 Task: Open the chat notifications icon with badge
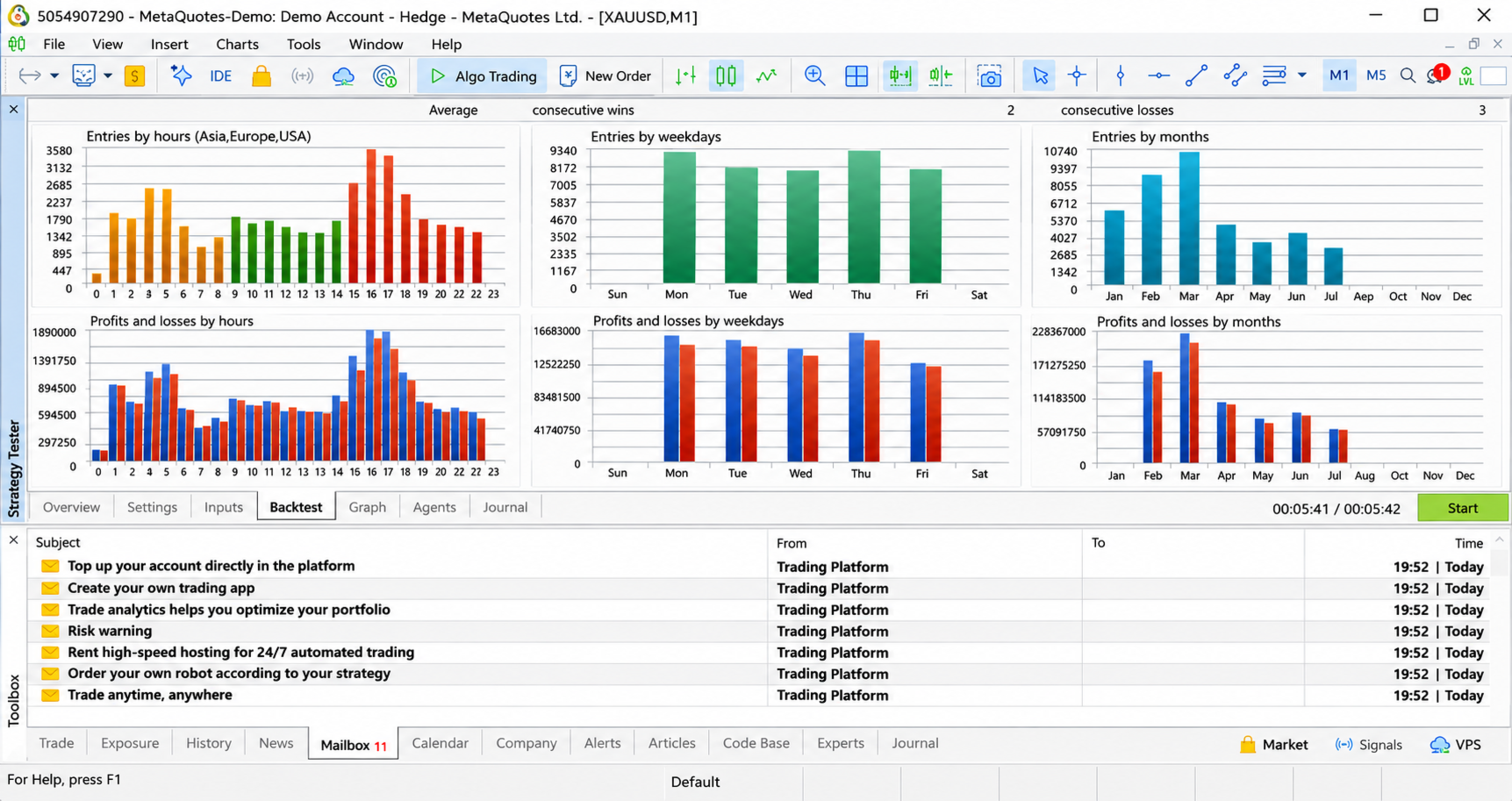pos(1437,75)
